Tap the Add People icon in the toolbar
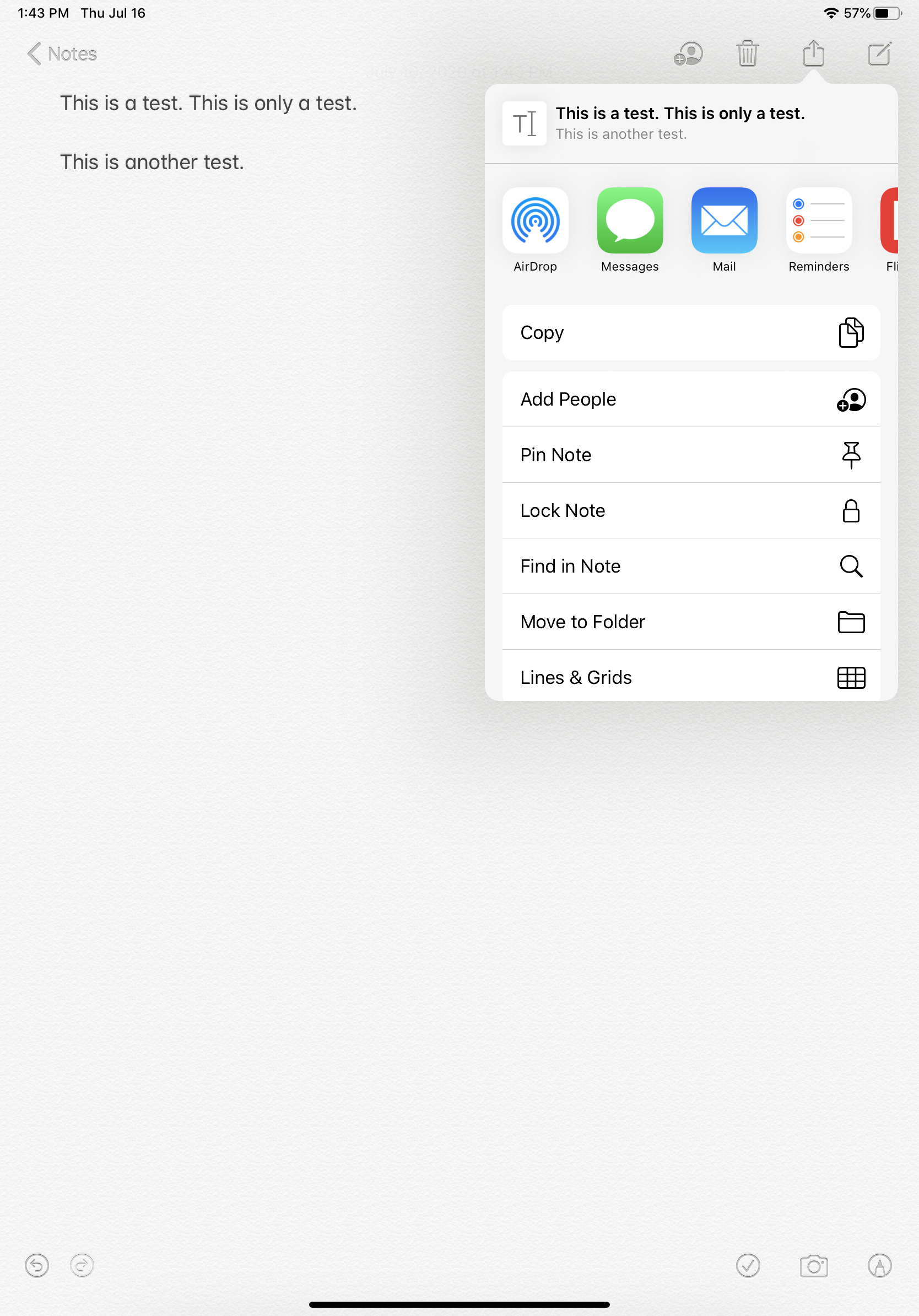 688,54
